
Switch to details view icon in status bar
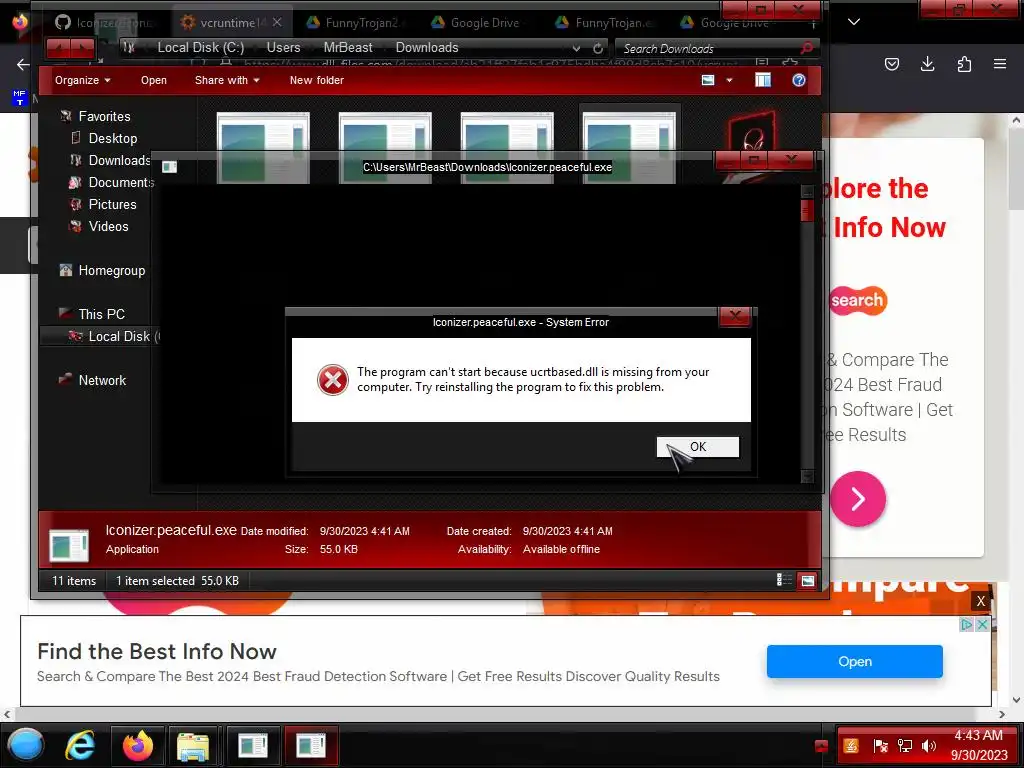click(784, 581)
